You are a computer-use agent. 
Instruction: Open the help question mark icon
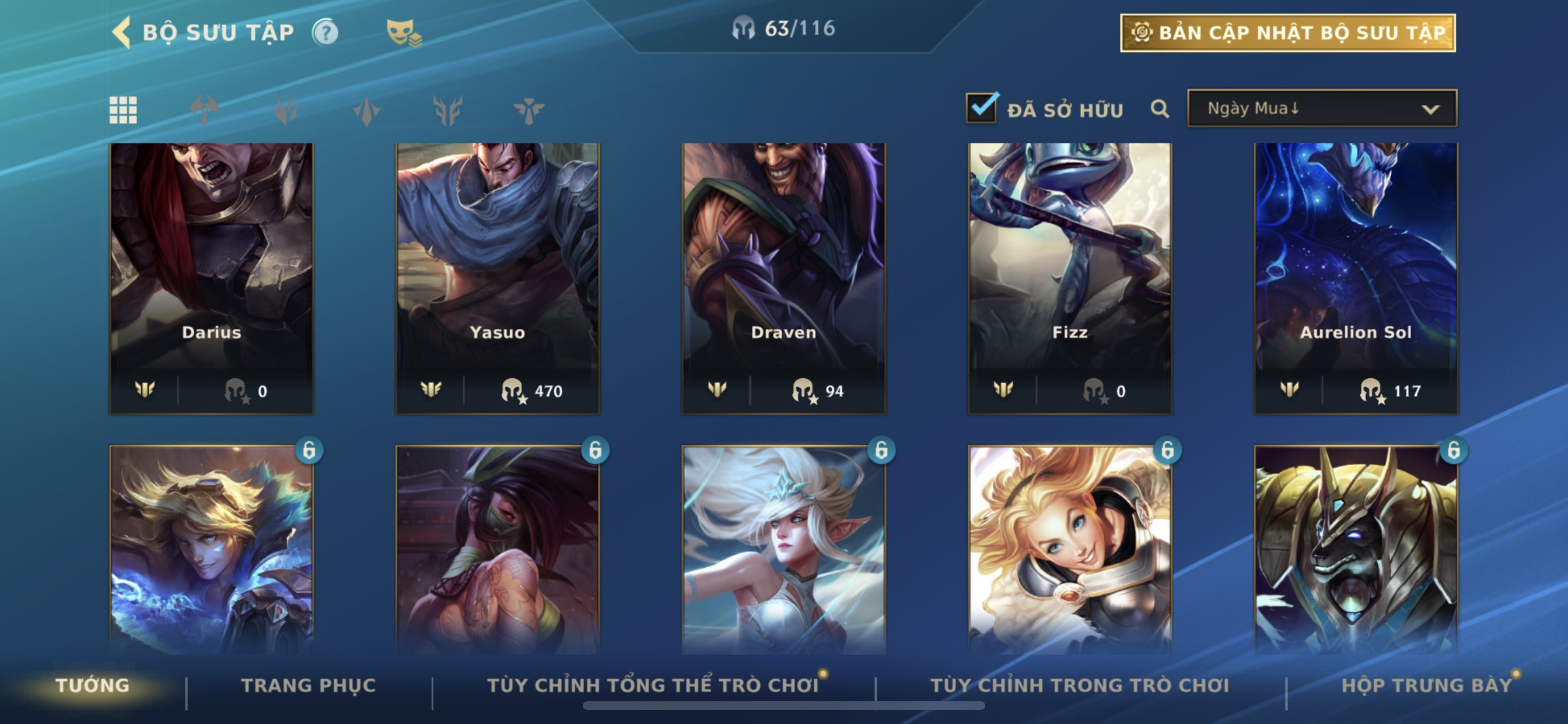325,32
